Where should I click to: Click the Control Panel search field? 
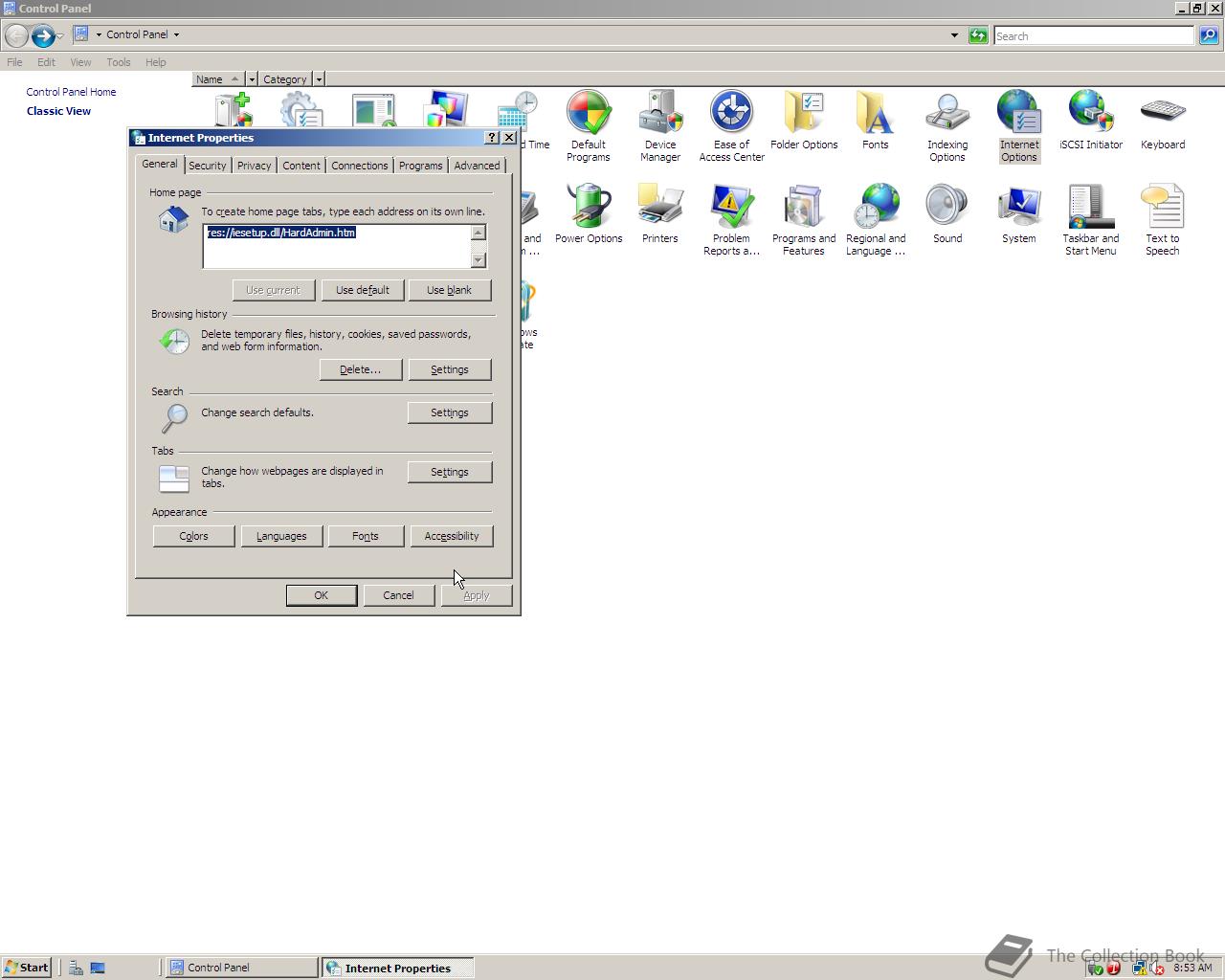coord(1094,35)
